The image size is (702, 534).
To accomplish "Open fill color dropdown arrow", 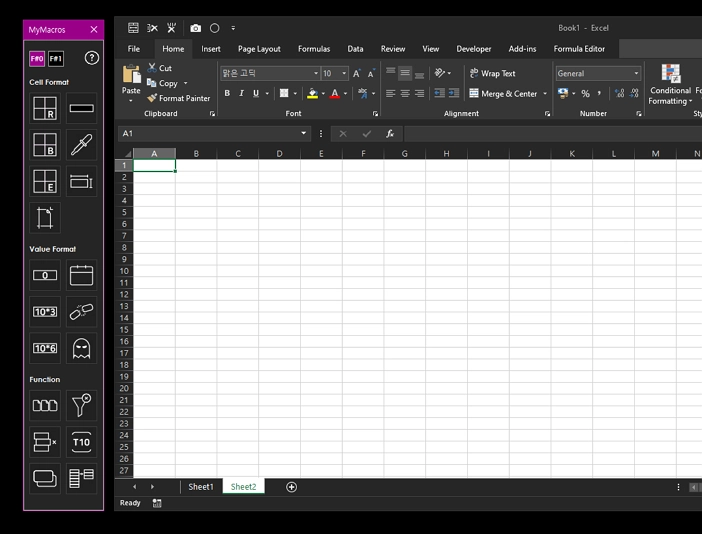I will [323, 94].
